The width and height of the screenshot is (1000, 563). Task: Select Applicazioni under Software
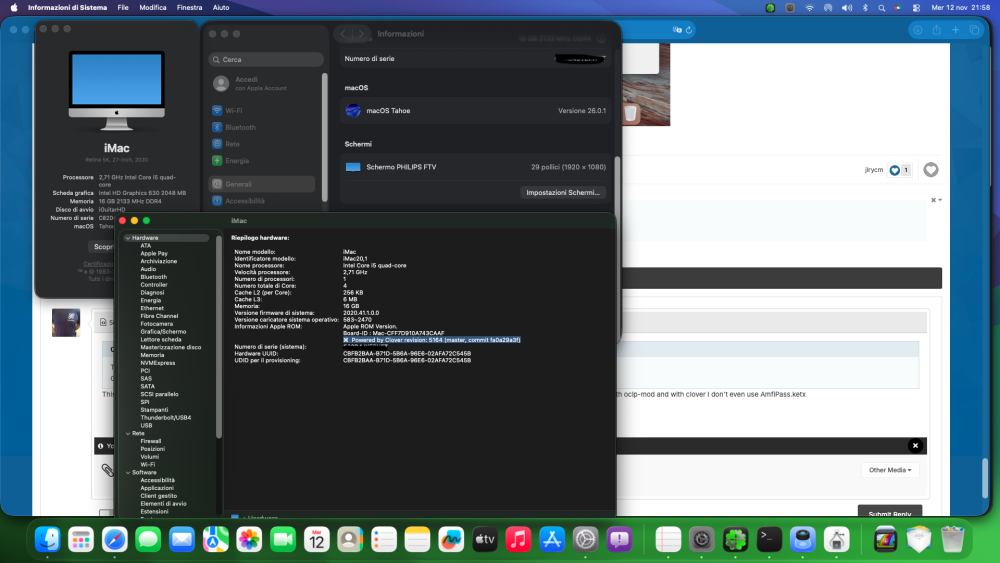point(157,488)
